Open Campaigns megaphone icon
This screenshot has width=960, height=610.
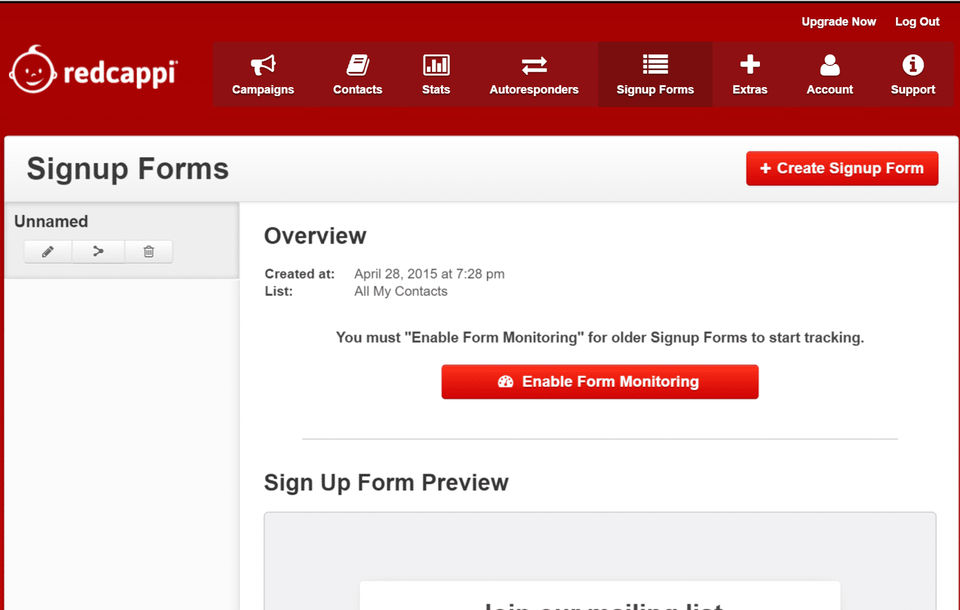pos(263,64)
